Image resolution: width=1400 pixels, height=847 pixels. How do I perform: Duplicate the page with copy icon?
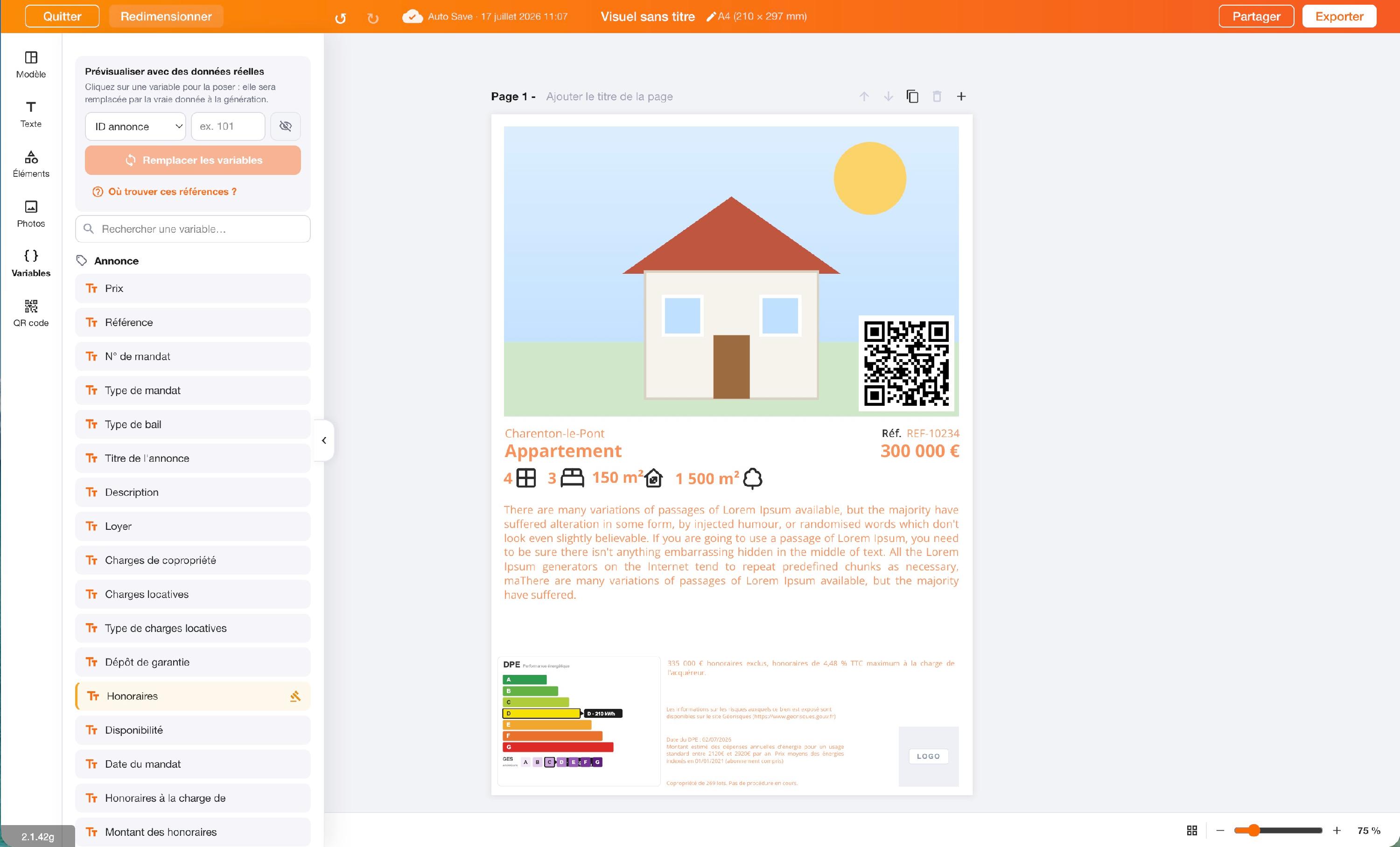(912, 97)
